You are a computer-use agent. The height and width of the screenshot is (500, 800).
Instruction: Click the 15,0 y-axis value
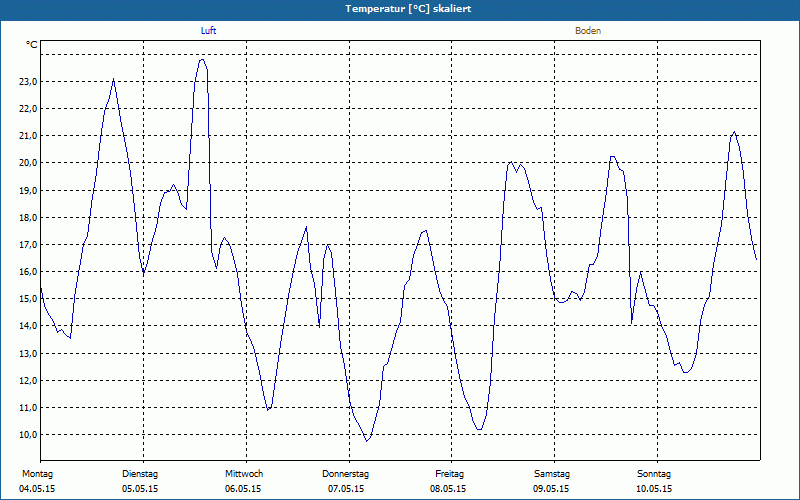[29, 298]
